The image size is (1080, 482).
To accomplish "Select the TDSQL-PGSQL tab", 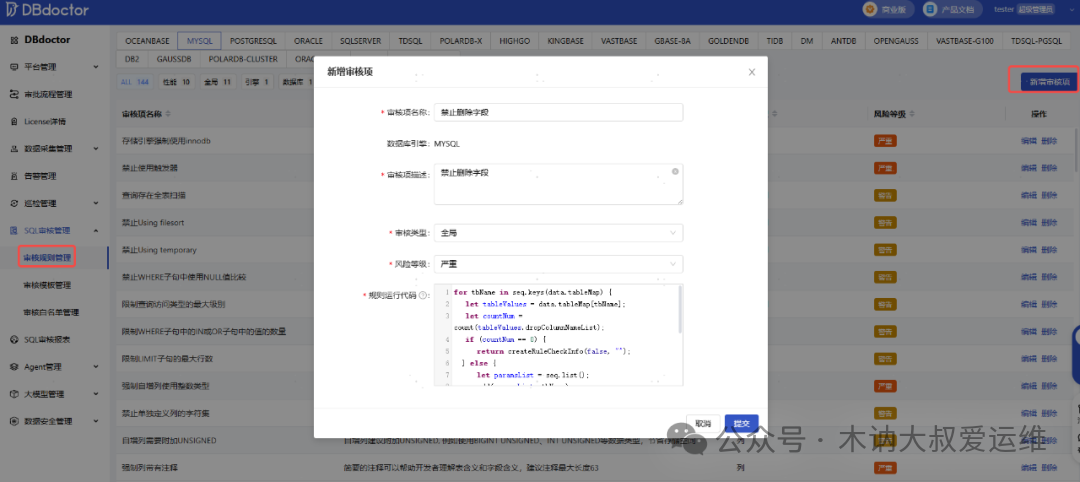I will [x=1035, y=41].
